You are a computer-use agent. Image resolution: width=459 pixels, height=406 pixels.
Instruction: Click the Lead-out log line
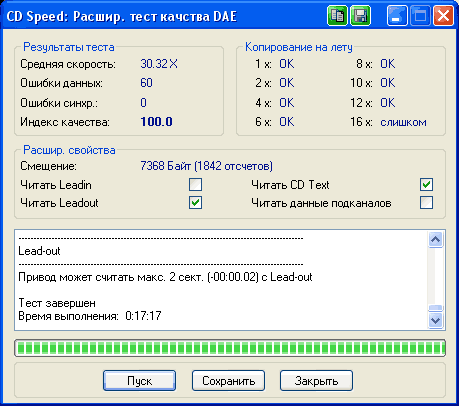[39, 251]
